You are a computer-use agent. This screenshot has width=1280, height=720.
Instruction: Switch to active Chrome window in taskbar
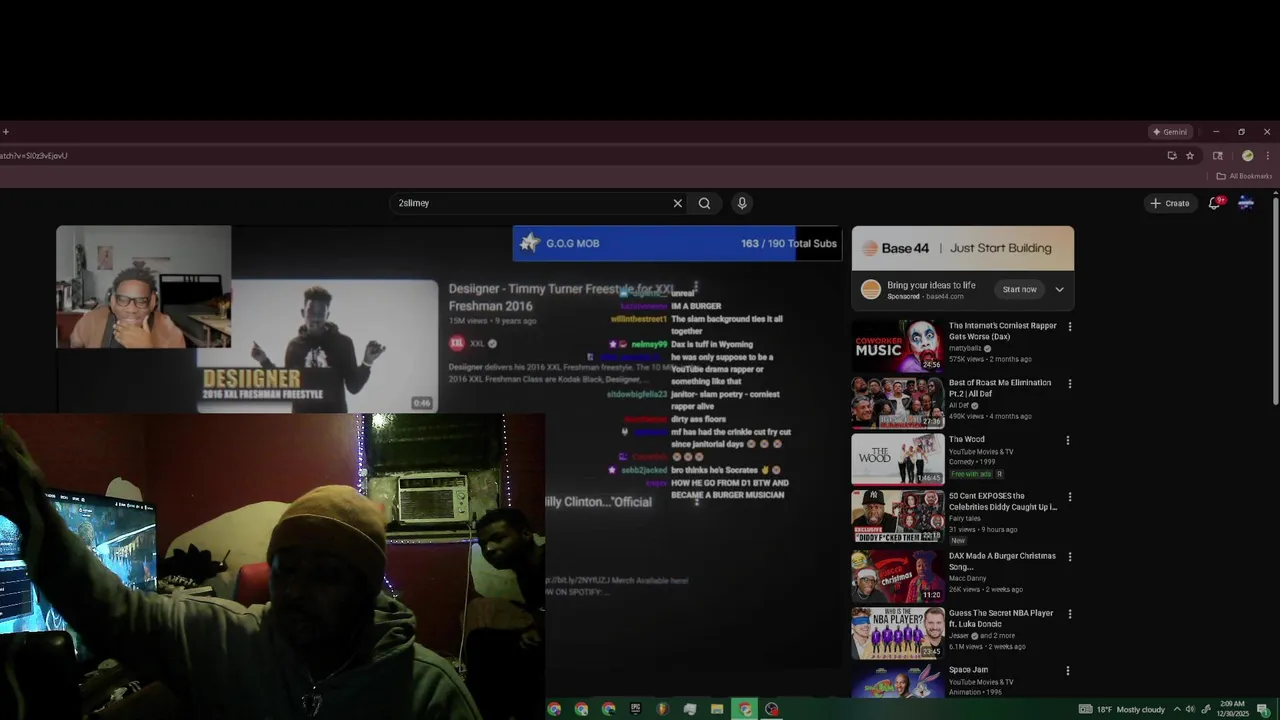(x=744, y=709)
